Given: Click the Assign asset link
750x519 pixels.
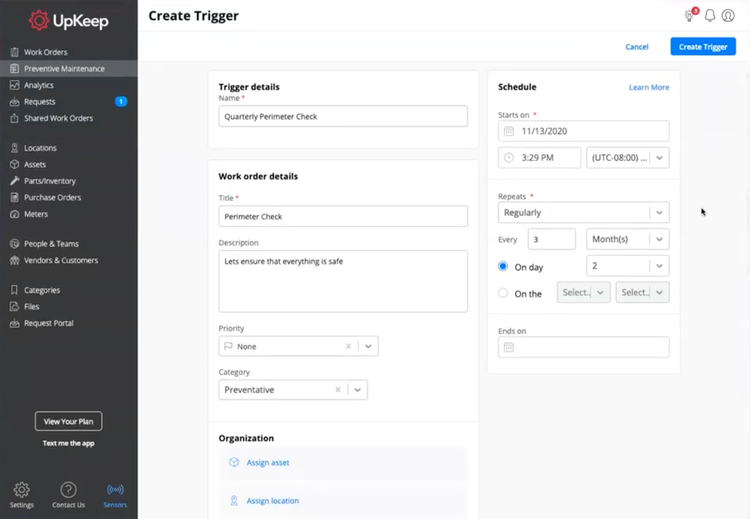Looking at the screenshot, I should pyautogui.click(x=268, y=463).
